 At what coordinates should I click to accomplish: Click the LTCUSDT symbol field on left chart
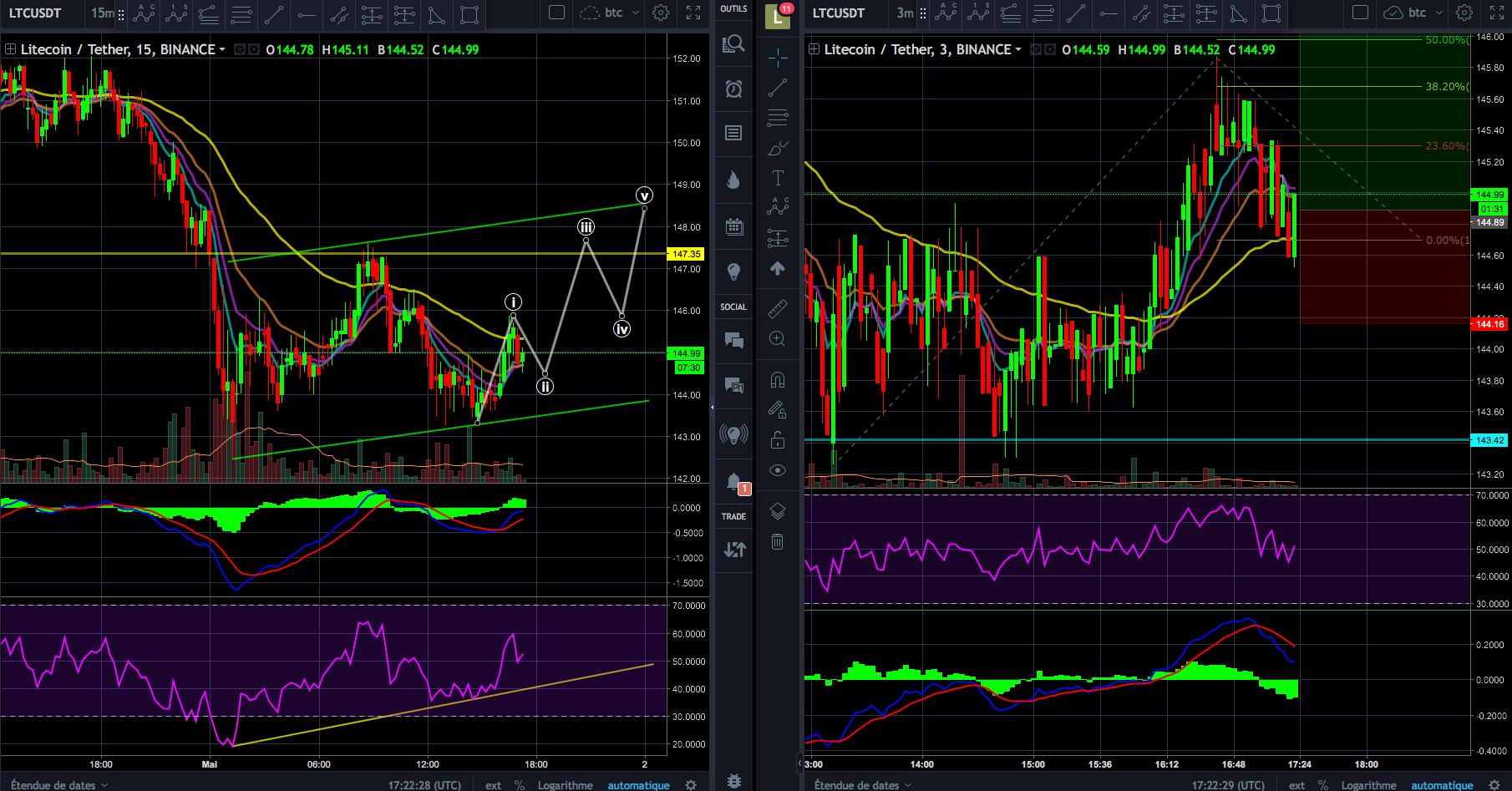[35, 13]
